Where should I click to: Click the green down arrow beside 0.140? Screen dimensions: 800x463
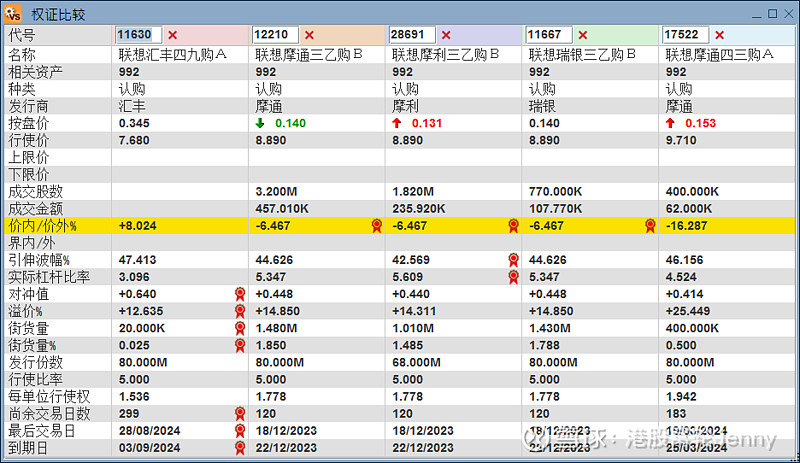(x=260, y=123)
